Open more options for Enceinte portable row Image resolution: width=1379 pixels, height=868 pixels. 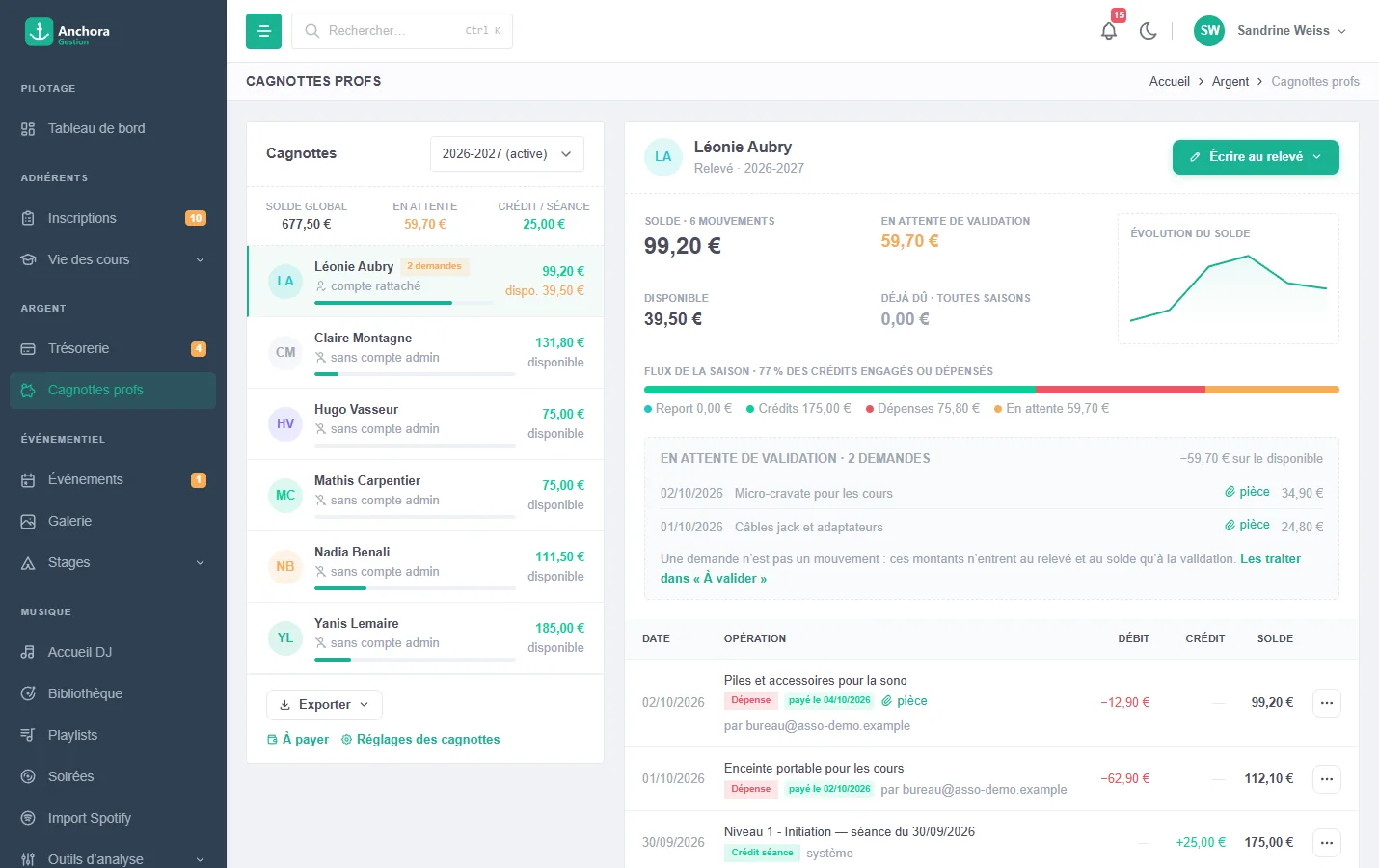[1327, 779]
